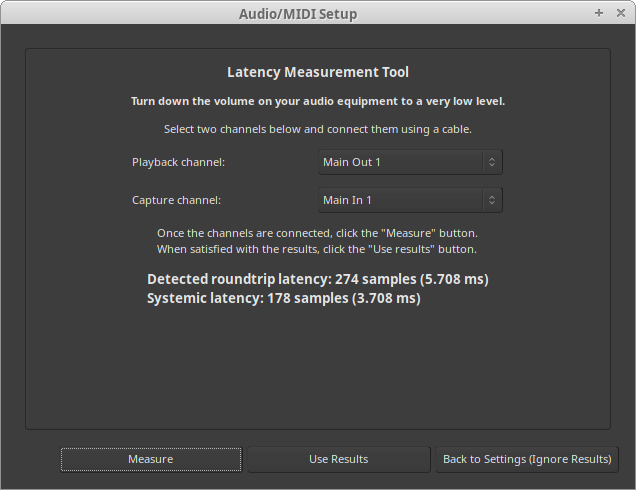Select the Latency Measurement Tool heading
Viewport: 636px width, 490px height.
(x=318, y=72)
